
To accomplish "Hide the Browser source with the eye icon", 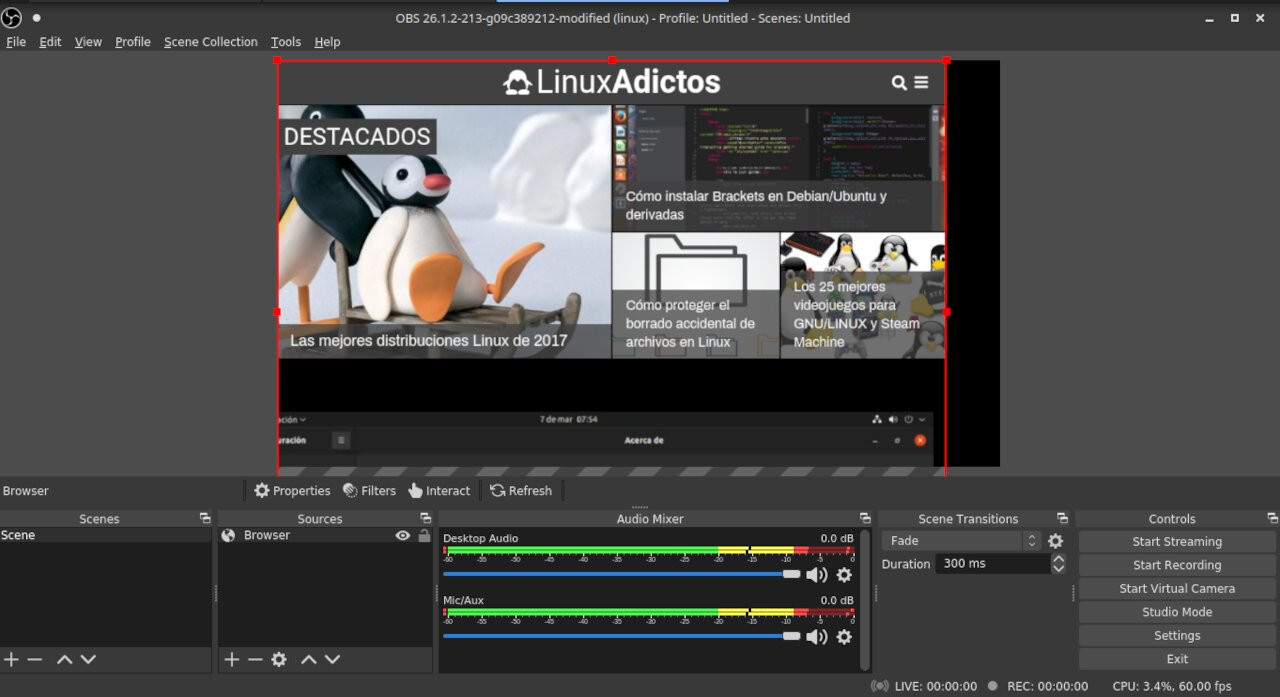I will coord(402,536).
